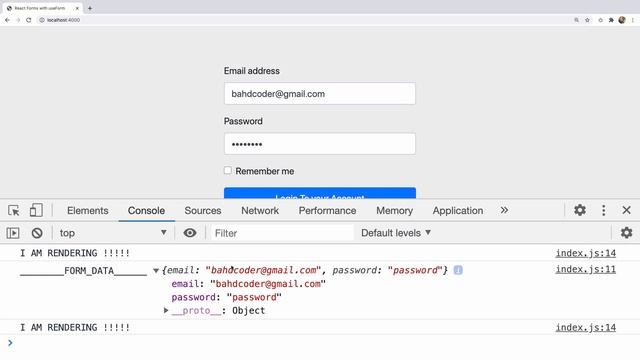Image resolution: width=640 pixels, height=360 pixels.
Task: Focus the console Filter field
Action: (x=282, y=233)
